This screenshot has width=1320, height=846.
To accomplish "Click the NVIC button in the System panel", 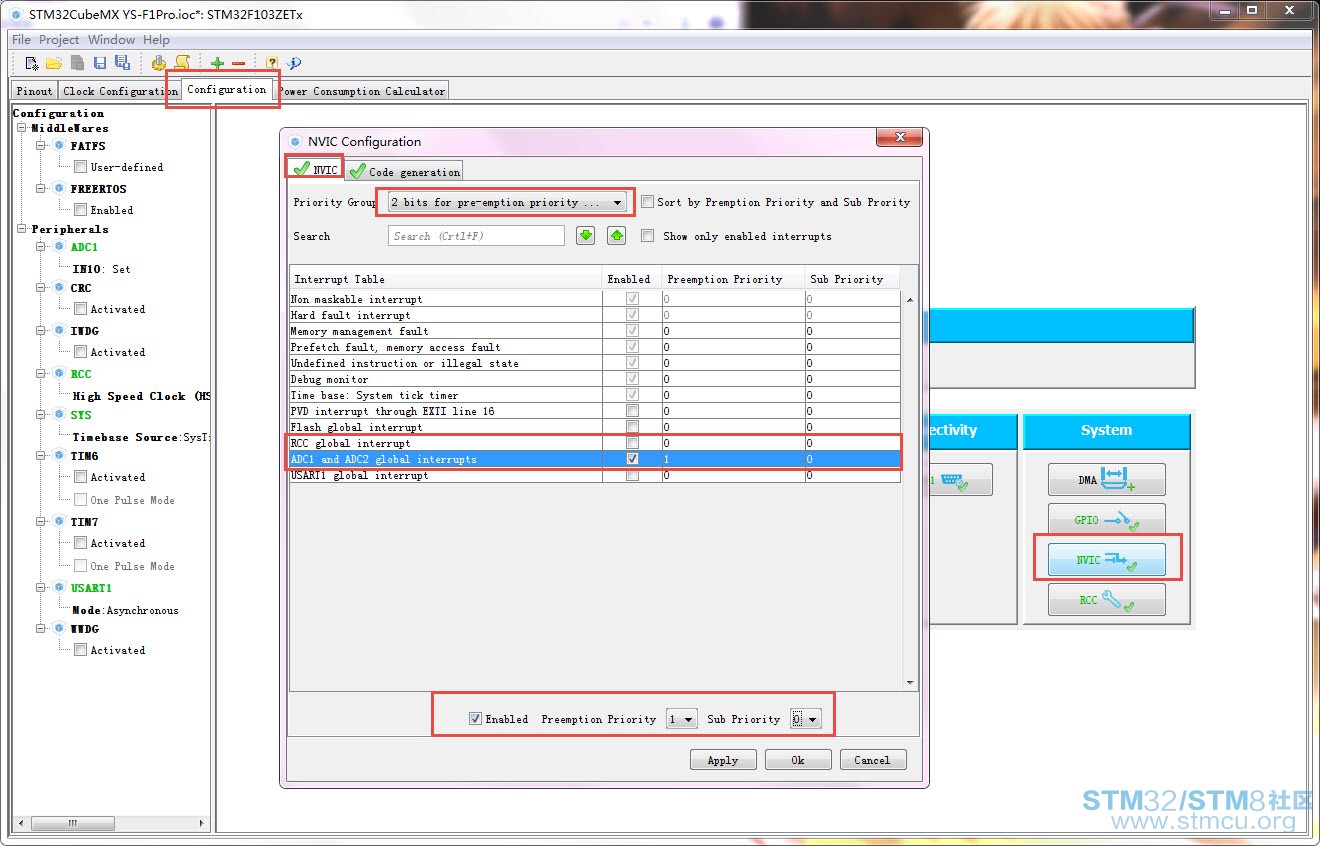I will [x=1107, y=560].
